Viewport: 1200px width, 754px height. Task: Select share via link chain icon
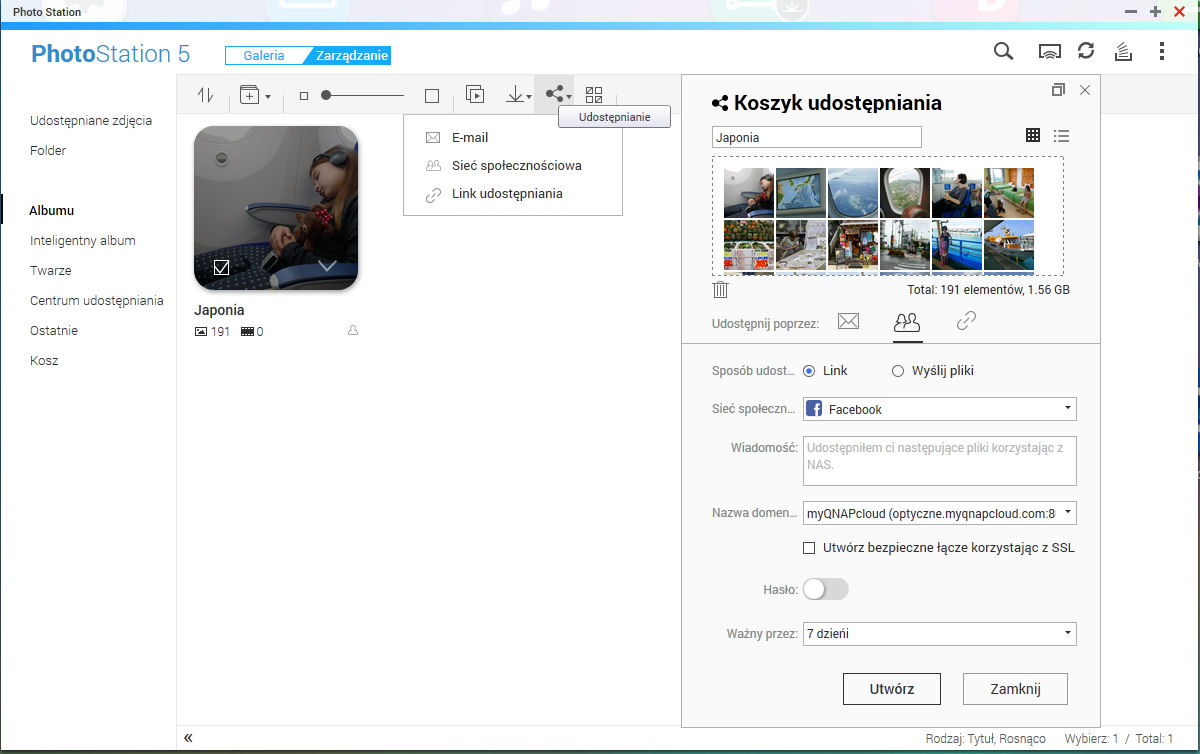pos(966,321)
